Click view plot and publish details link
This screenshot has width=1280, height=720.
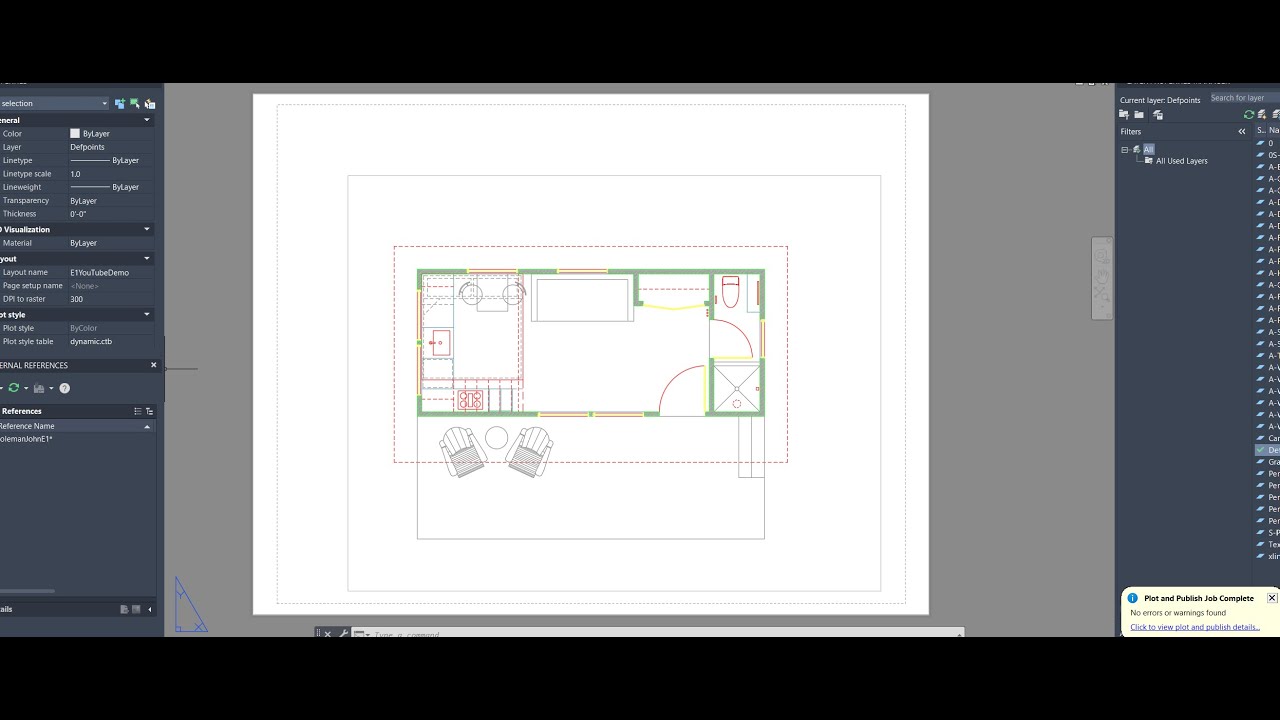1195,627
